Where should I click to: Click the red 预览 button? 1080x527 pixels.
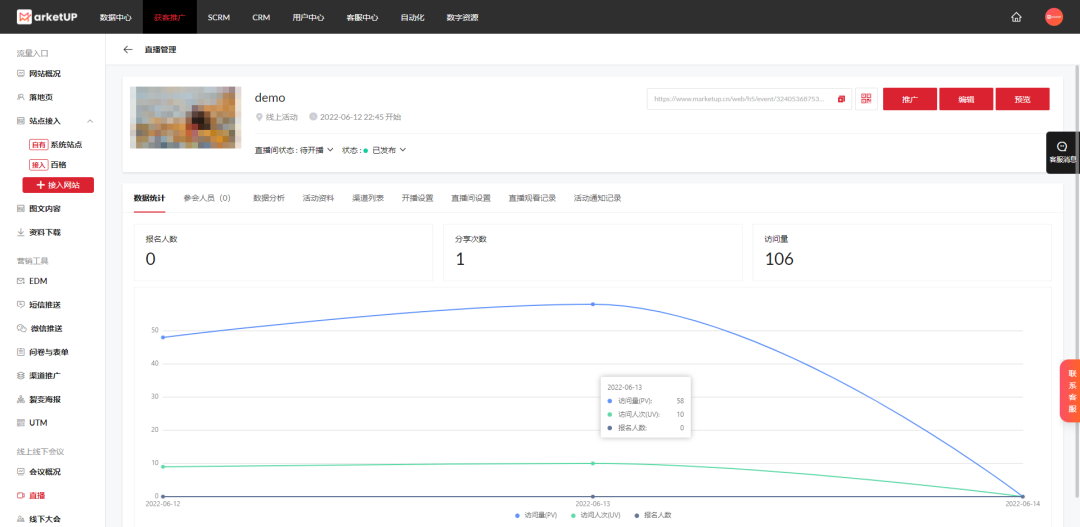pyautogui.click(x=1022, y=99)
